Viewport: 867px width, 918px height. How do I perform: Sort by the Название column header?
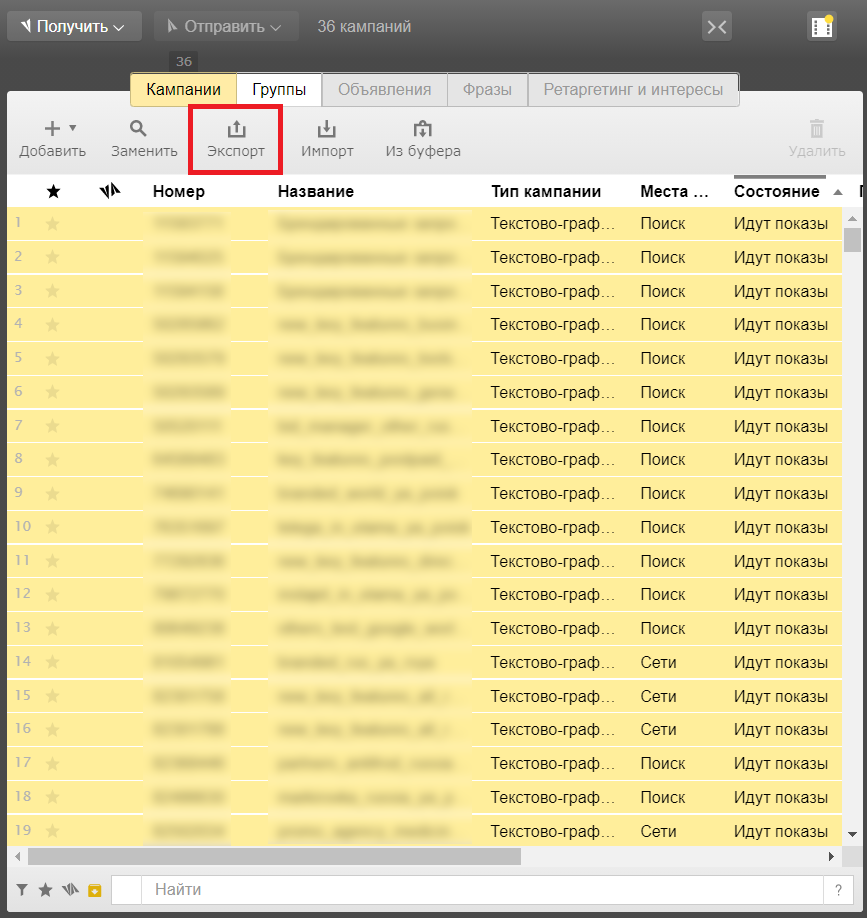pyautogui.click(x=315, y=191)
